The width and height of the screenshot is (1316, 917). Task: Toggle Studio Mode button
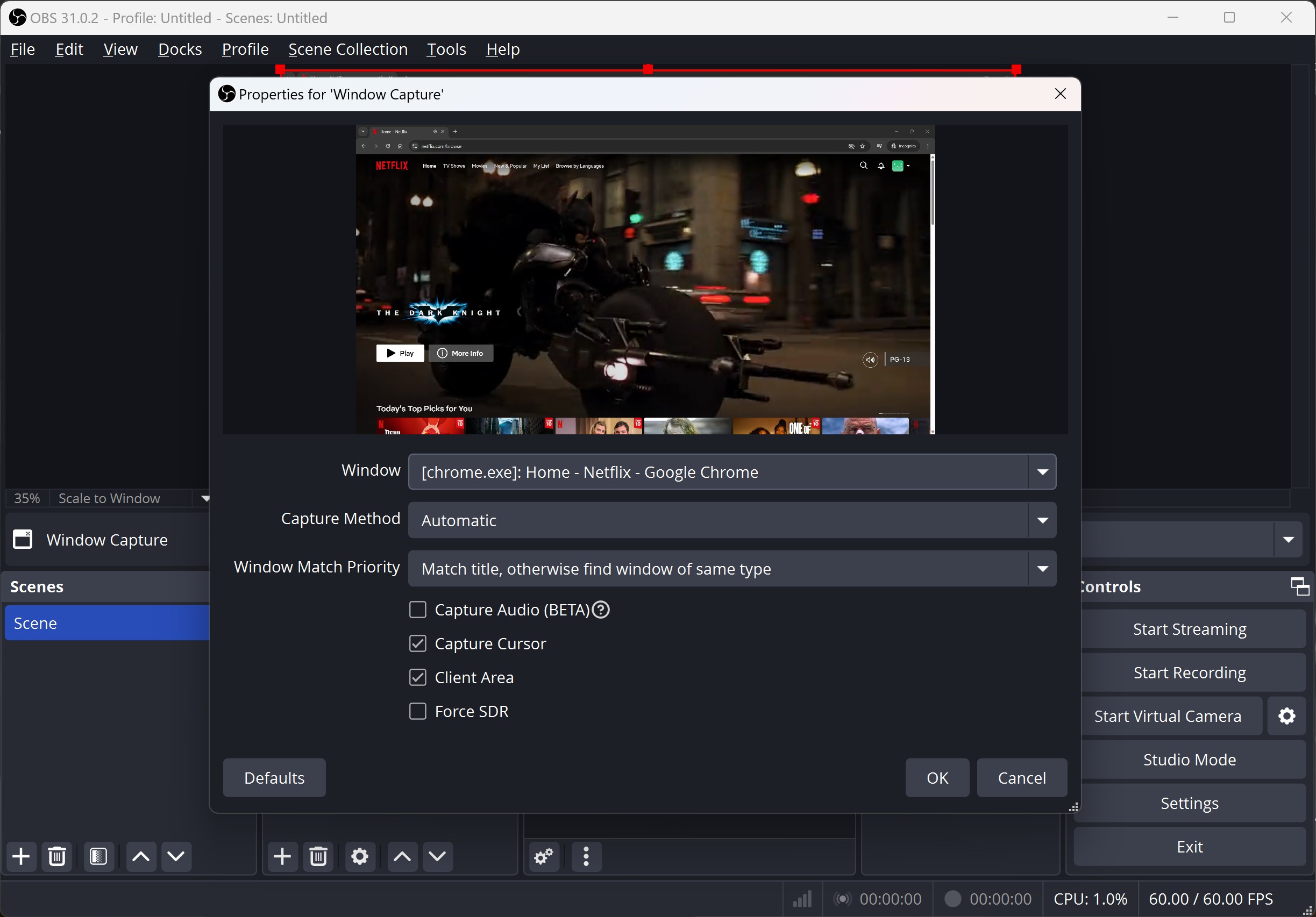(x=1189, y=760)
